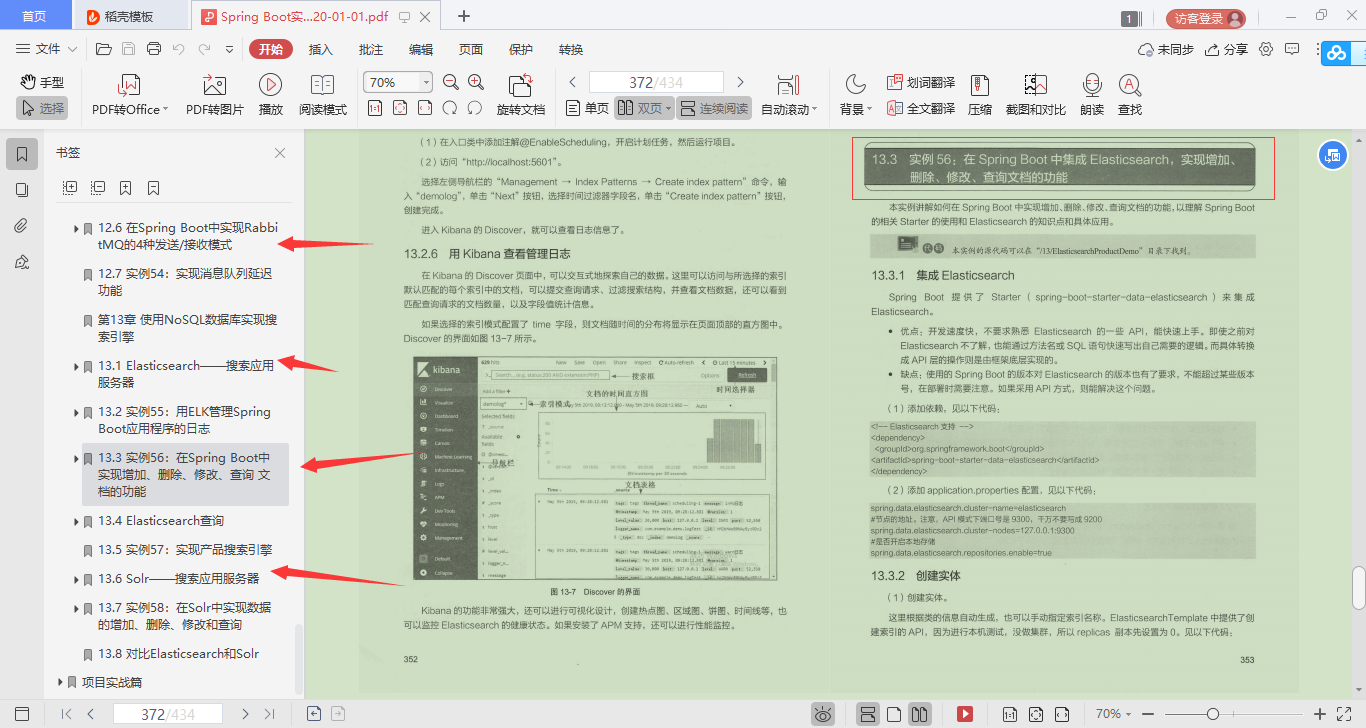The image size is (1366, 728).
Task: Click the zoom out magnifier icon
Action: (x=450, y=82)
